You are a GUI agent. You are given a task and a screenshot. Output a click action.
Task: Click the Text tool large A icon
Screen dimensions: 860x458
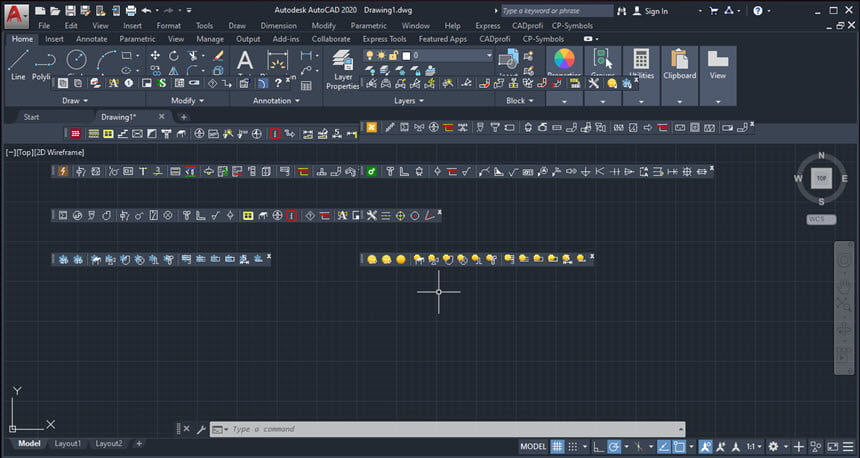[x=245, y=60]
